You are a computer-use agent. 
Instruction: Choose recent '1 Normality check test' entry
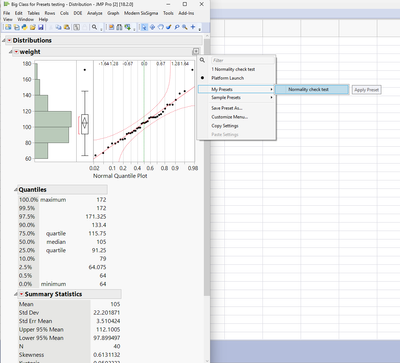[233, 69]
